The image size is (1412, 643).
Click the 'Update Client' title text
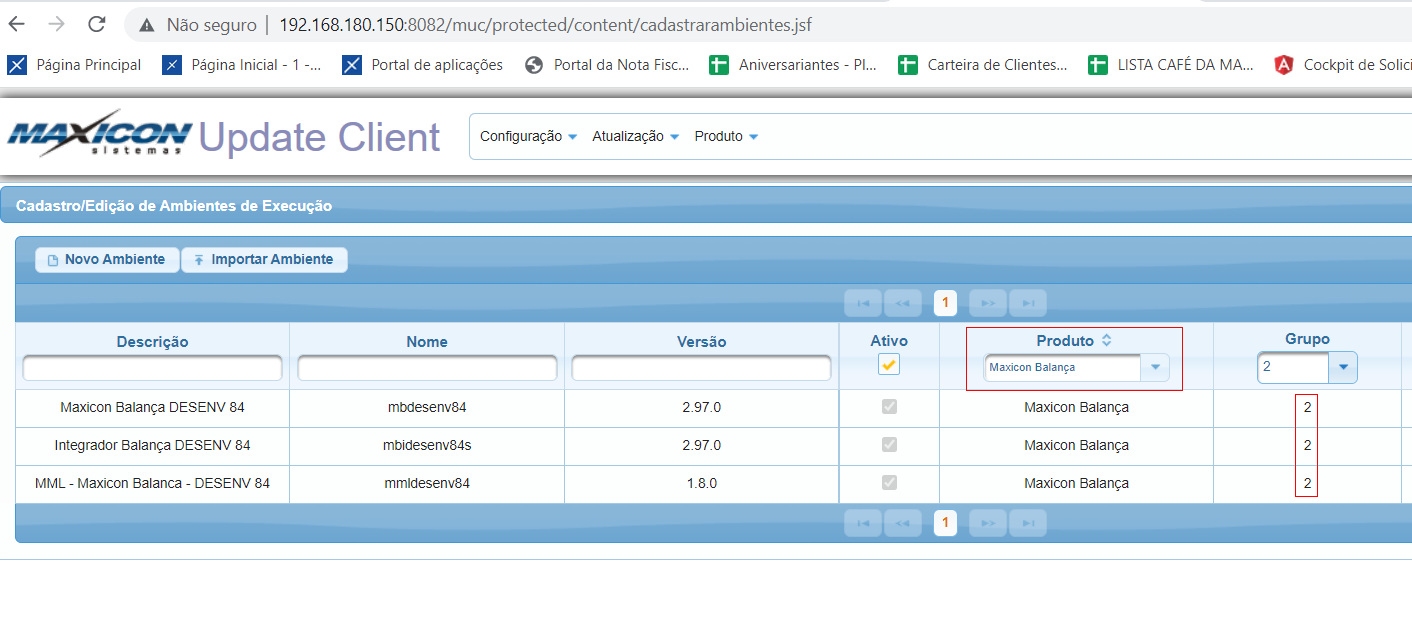click(320, 137)
